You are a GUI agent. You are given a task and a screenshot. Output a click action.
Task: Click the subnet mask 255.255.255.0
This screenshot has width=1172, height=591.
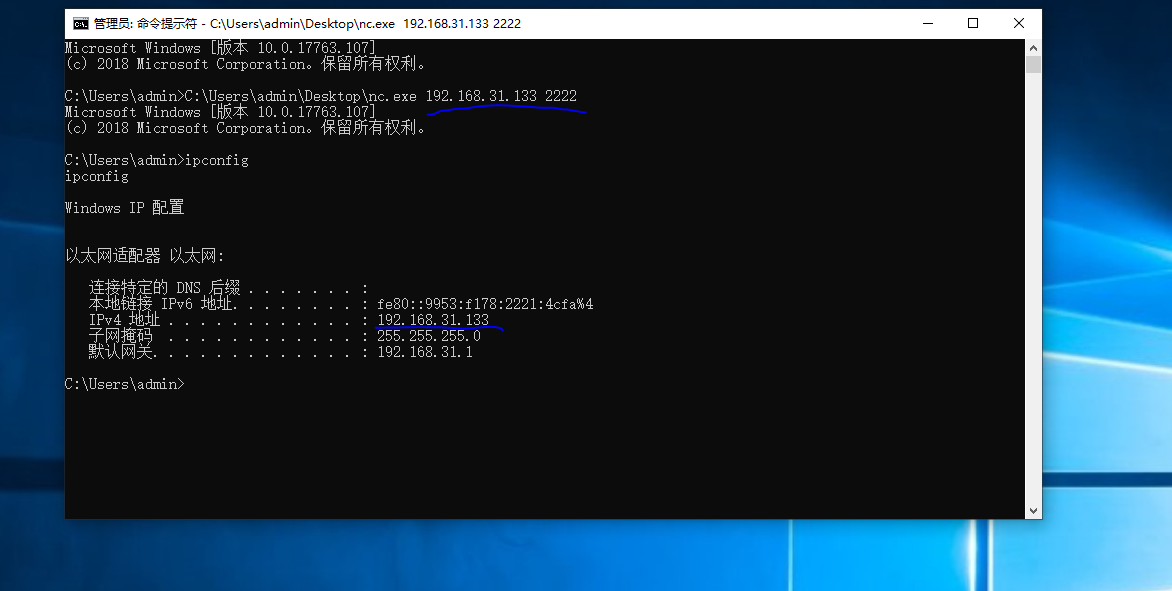(429, 336)
